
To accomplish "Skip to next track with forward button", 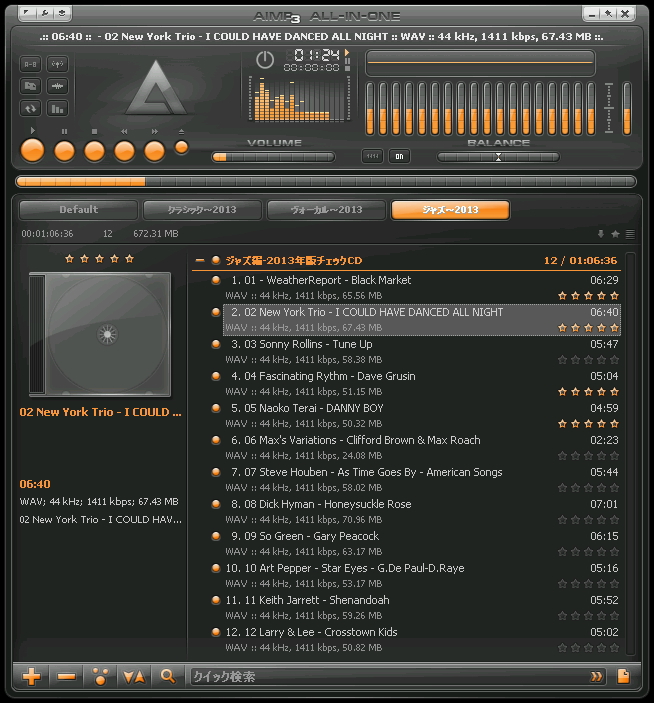I will pos(155,151).
